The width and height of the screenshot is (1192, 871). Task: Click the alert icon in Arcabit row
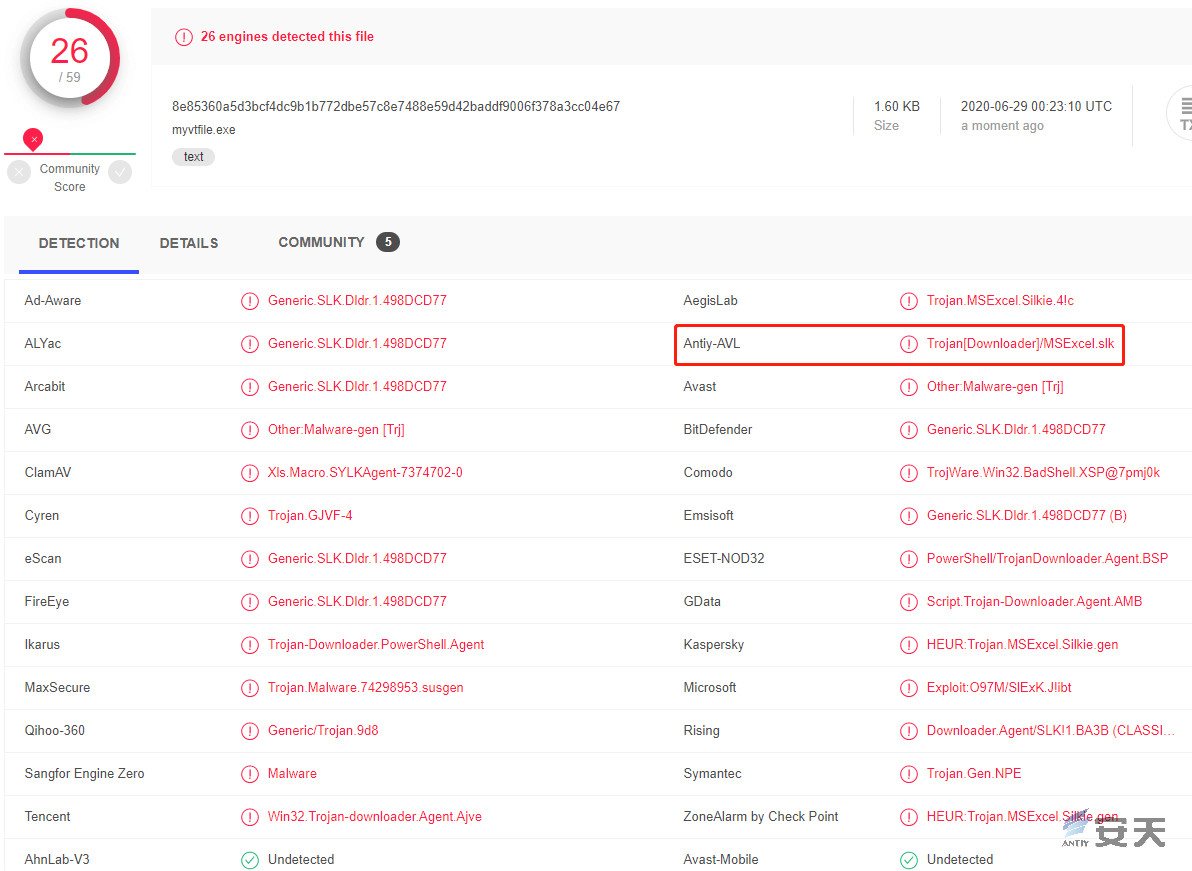[x=250, y=387]
